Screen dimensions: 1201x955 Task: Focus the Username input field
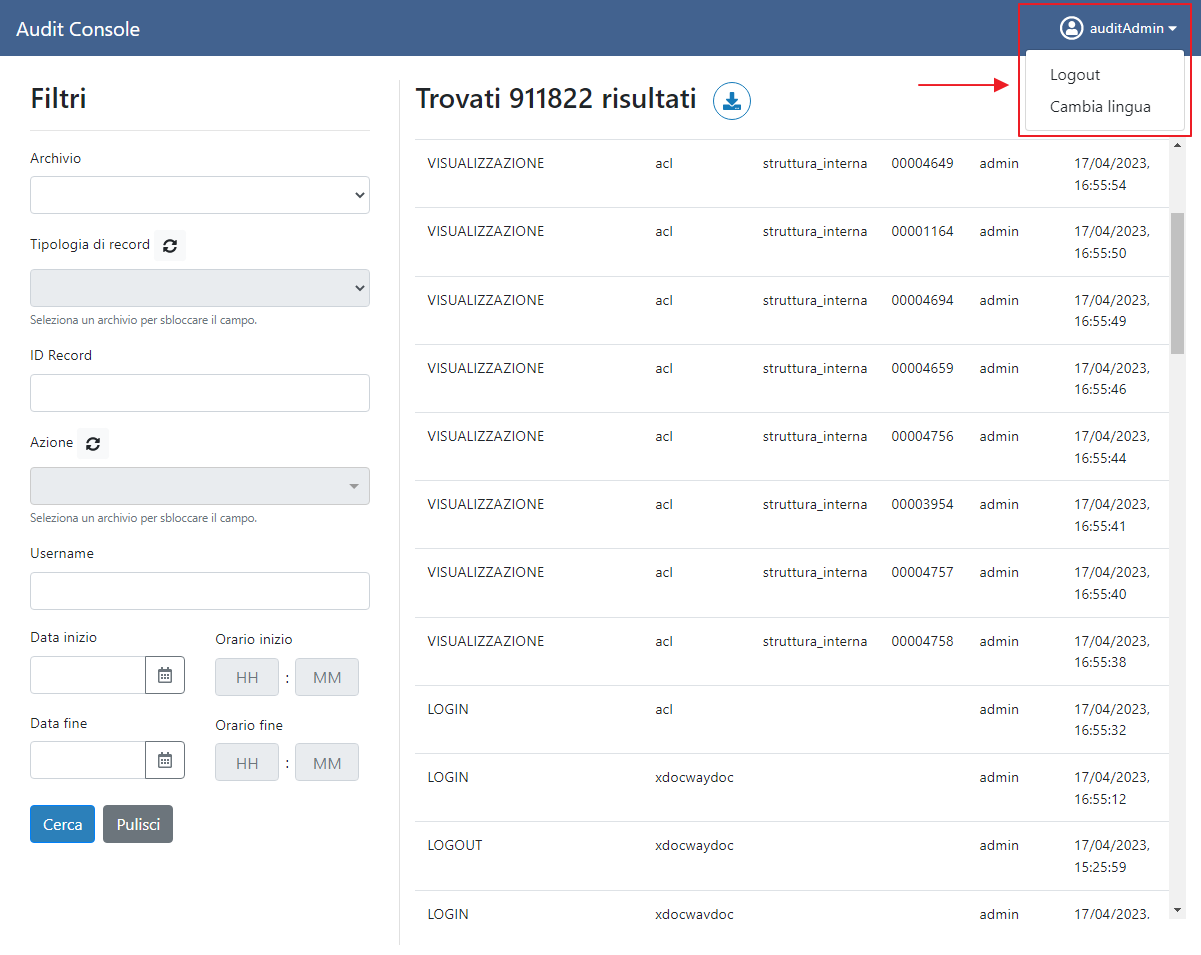pos(200,591)
